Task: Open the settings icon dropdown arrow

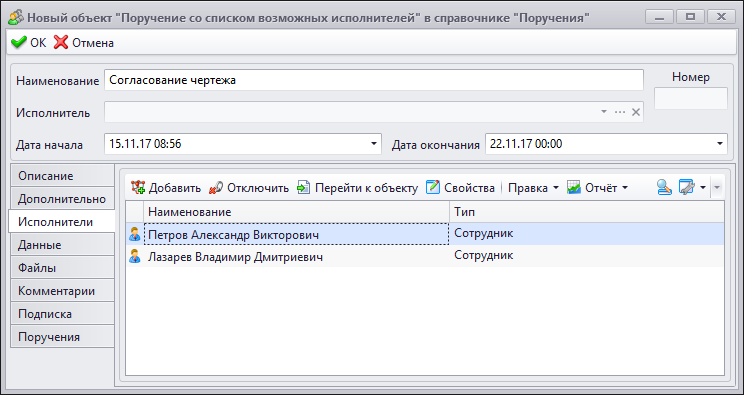Action: pyautogui.click(x=703, y=188)
